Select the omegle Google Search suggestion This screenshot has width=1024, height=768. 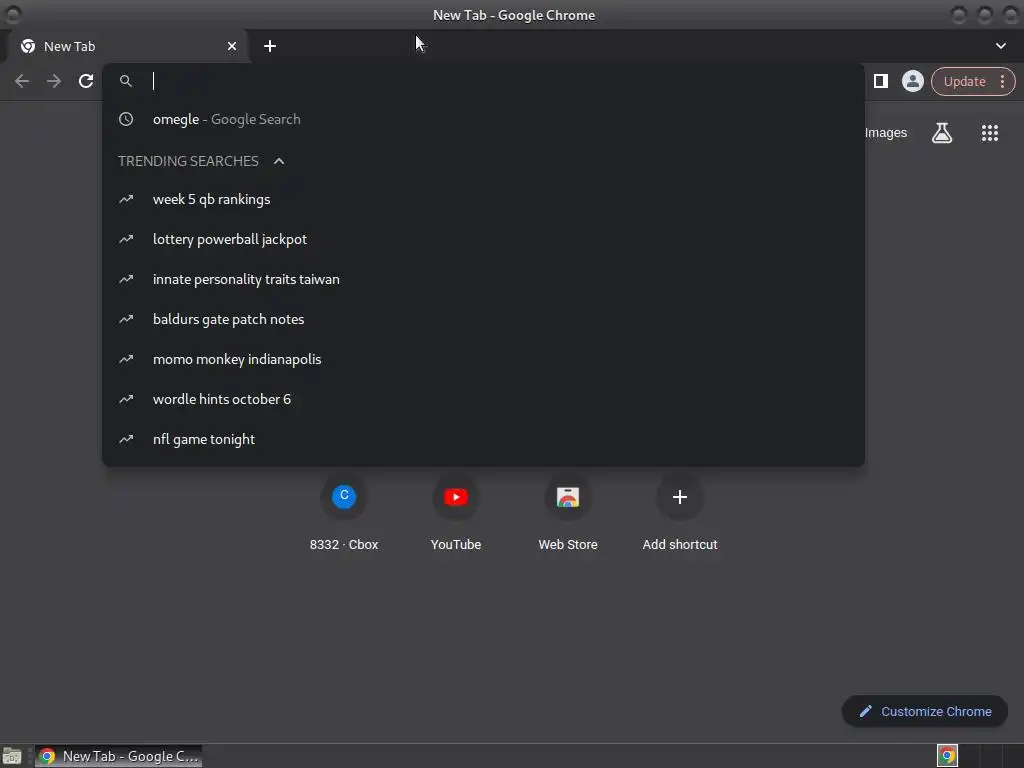483,120
